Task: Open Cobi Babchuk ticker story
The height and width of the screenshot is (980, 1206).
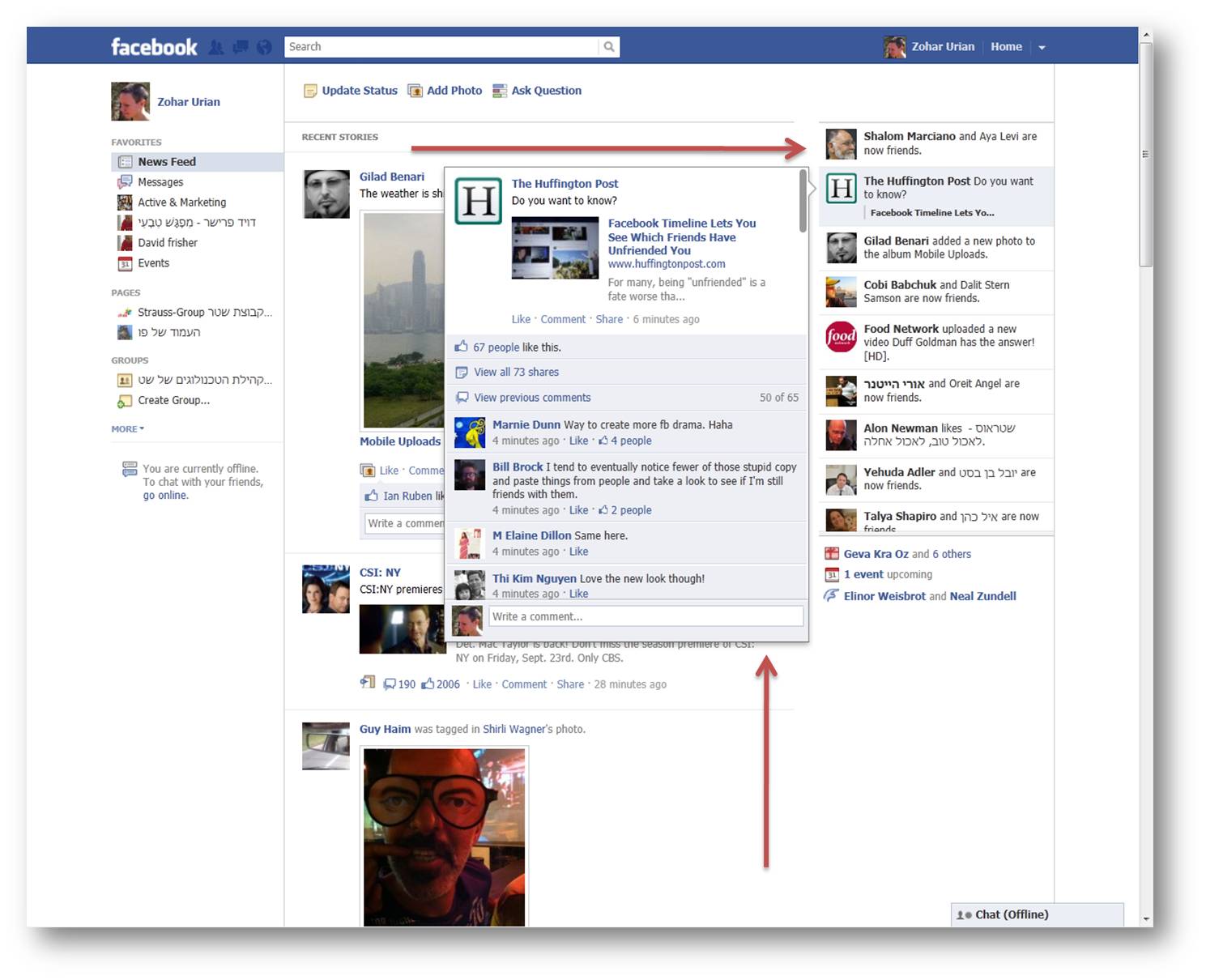Action: 936,292
